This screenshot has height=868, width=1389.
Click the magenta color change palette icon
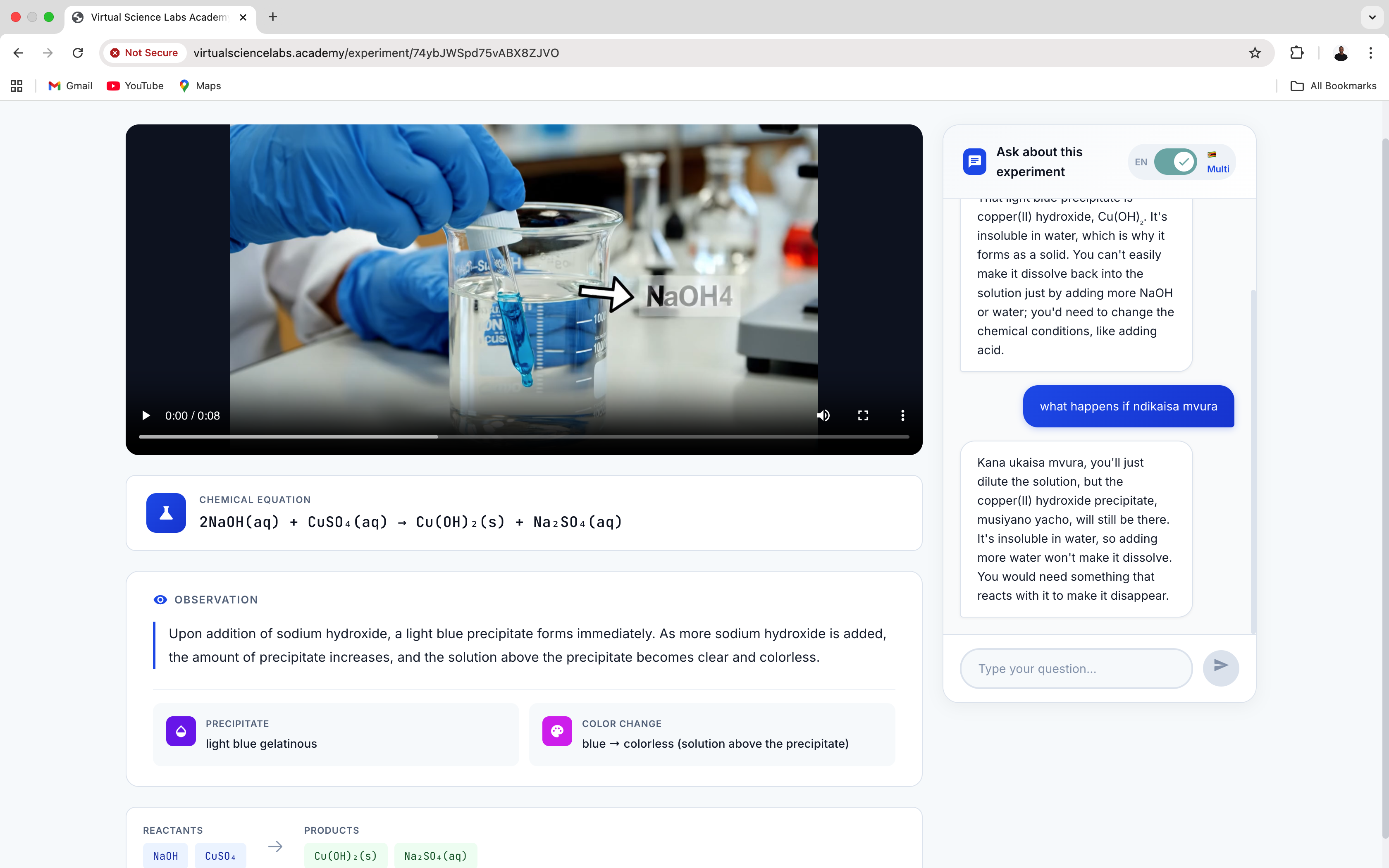(x=557, y=731)
